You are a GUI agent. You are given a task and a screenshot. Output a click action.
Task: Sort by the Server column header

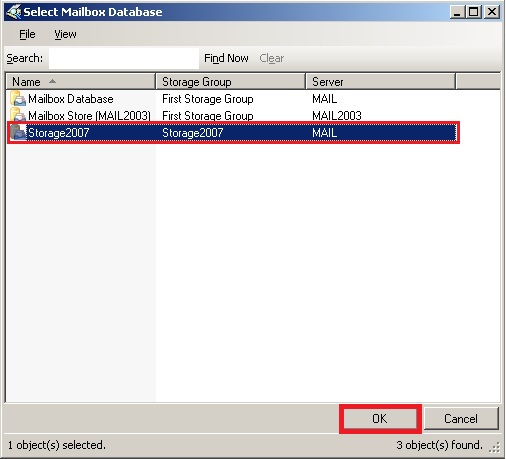point(381,82)
